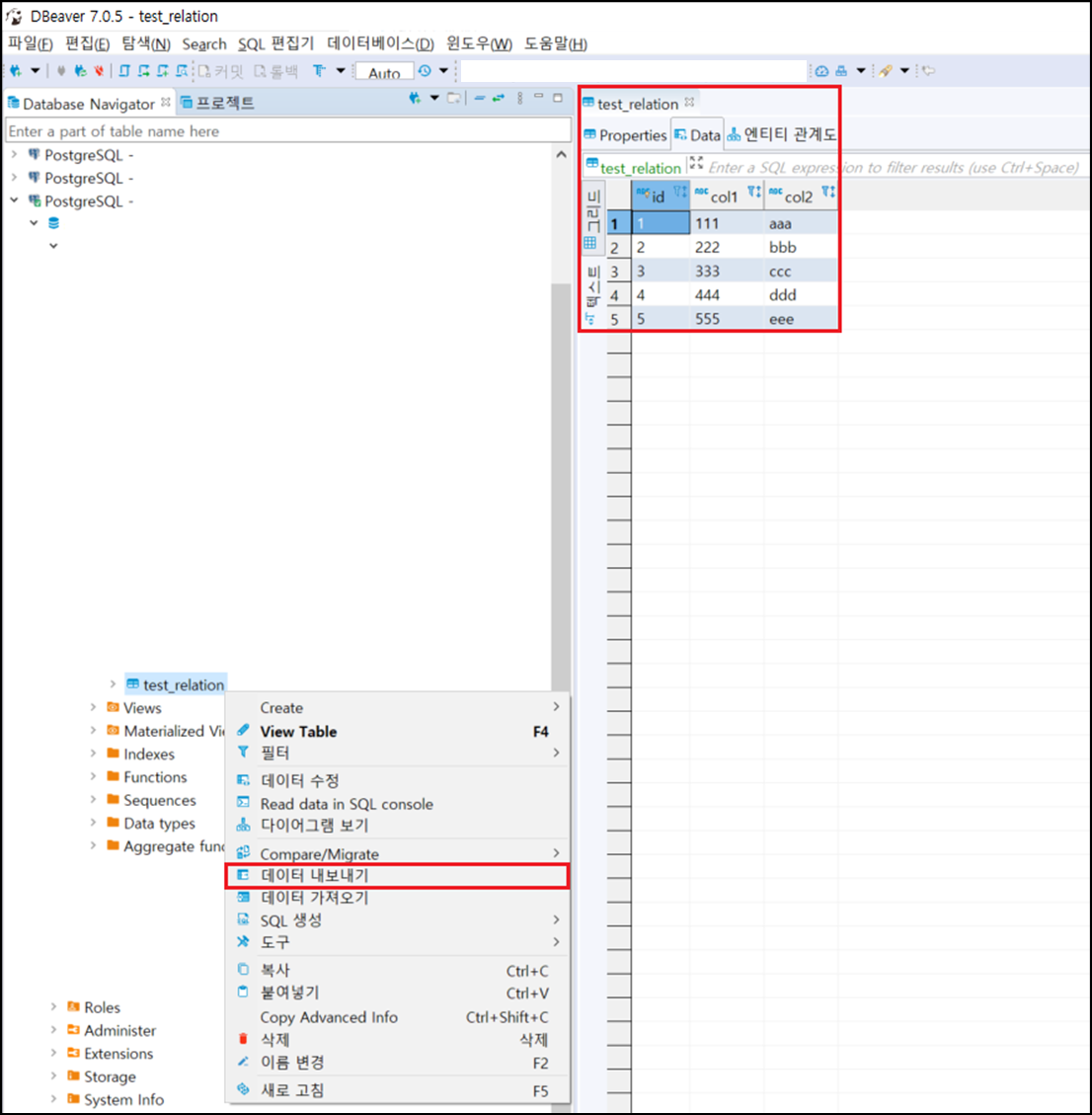Expand second PostgreSQL connection node

click(14, 178)
